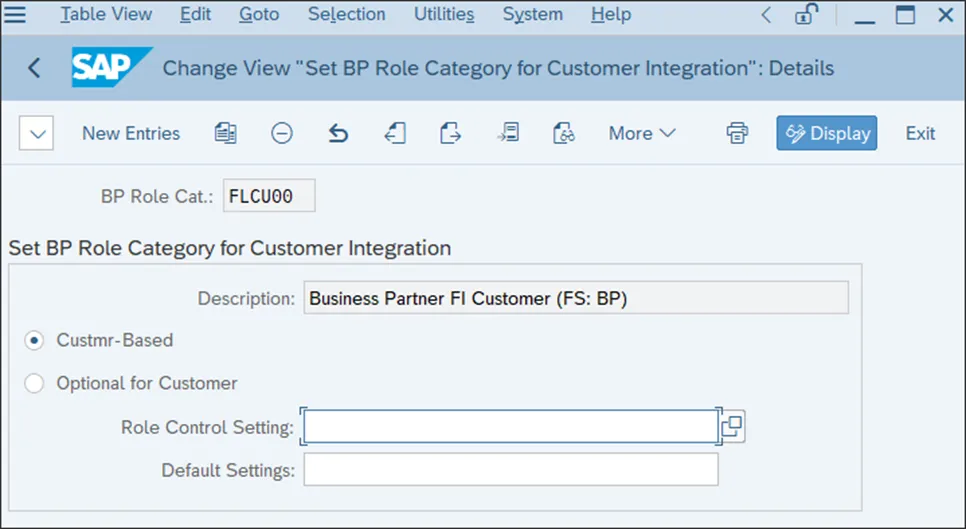966x529 pixels.
Task: Open the hamburger menu icon
Action: [16, 14]
